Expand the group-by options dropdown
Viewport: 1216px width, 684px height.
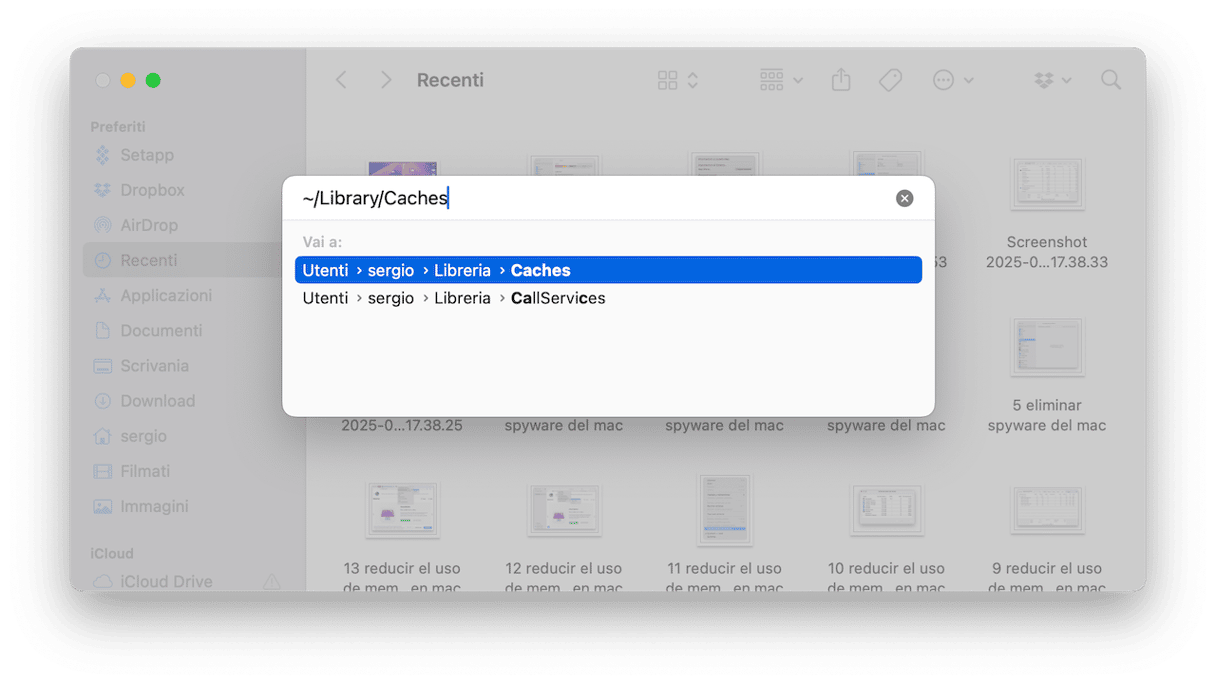[x=781, y=80]
